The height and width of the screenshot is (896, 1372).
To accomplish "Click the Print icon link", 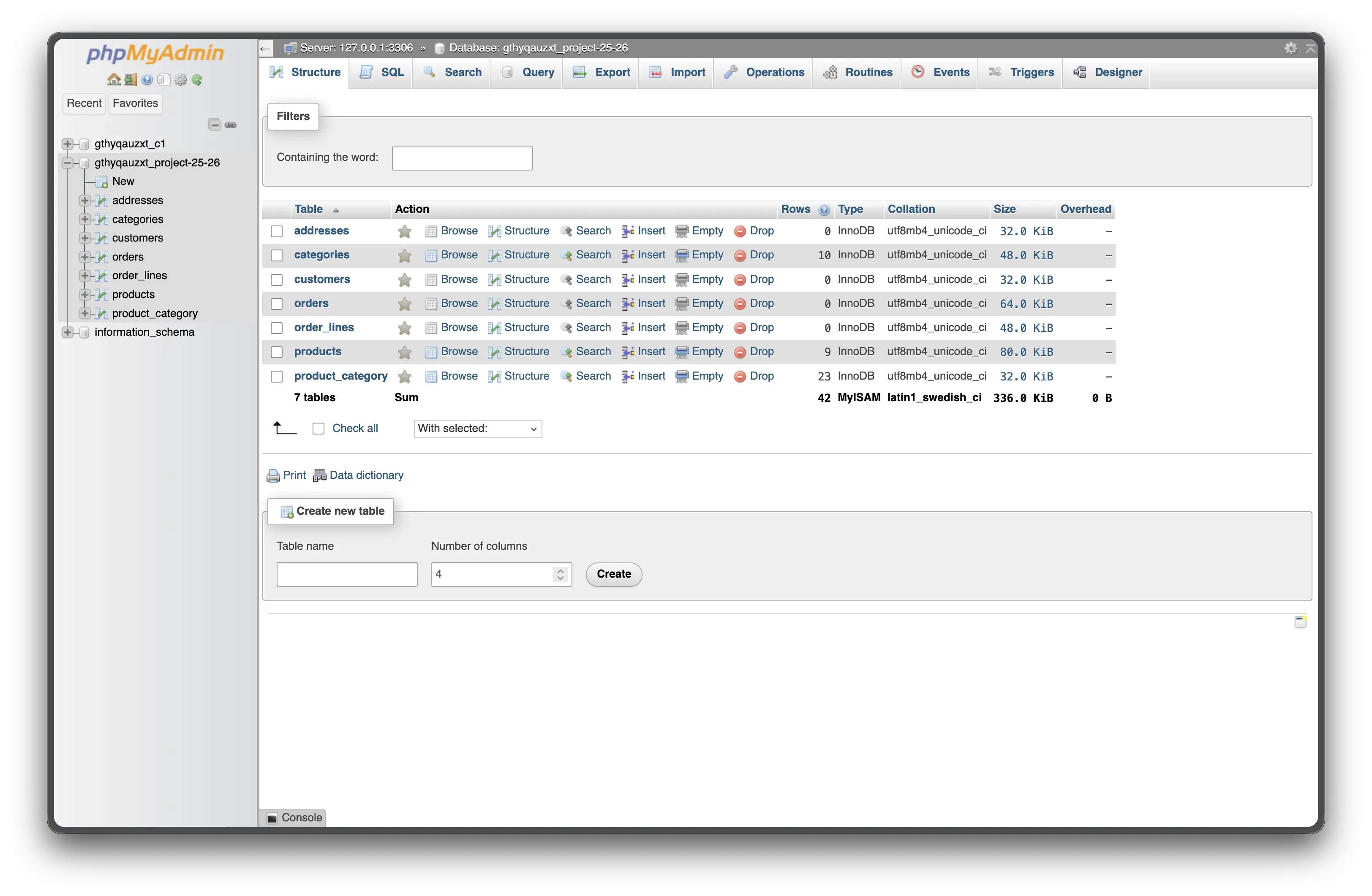I will (x=273, y=476).
